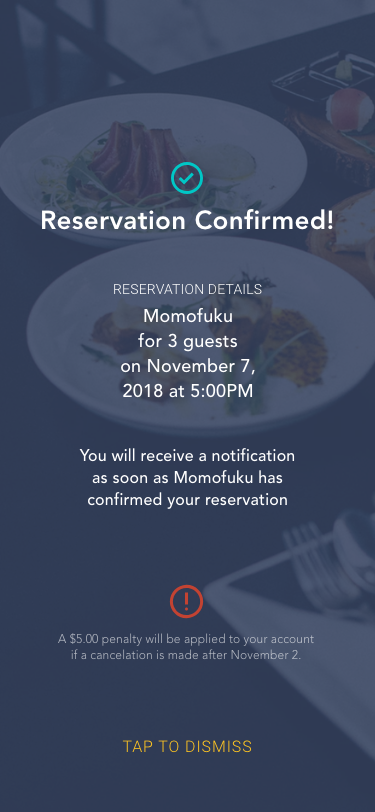Click the cancelation after November 2 line
This screenshot has width=375, height=812.
pos(186,655)
